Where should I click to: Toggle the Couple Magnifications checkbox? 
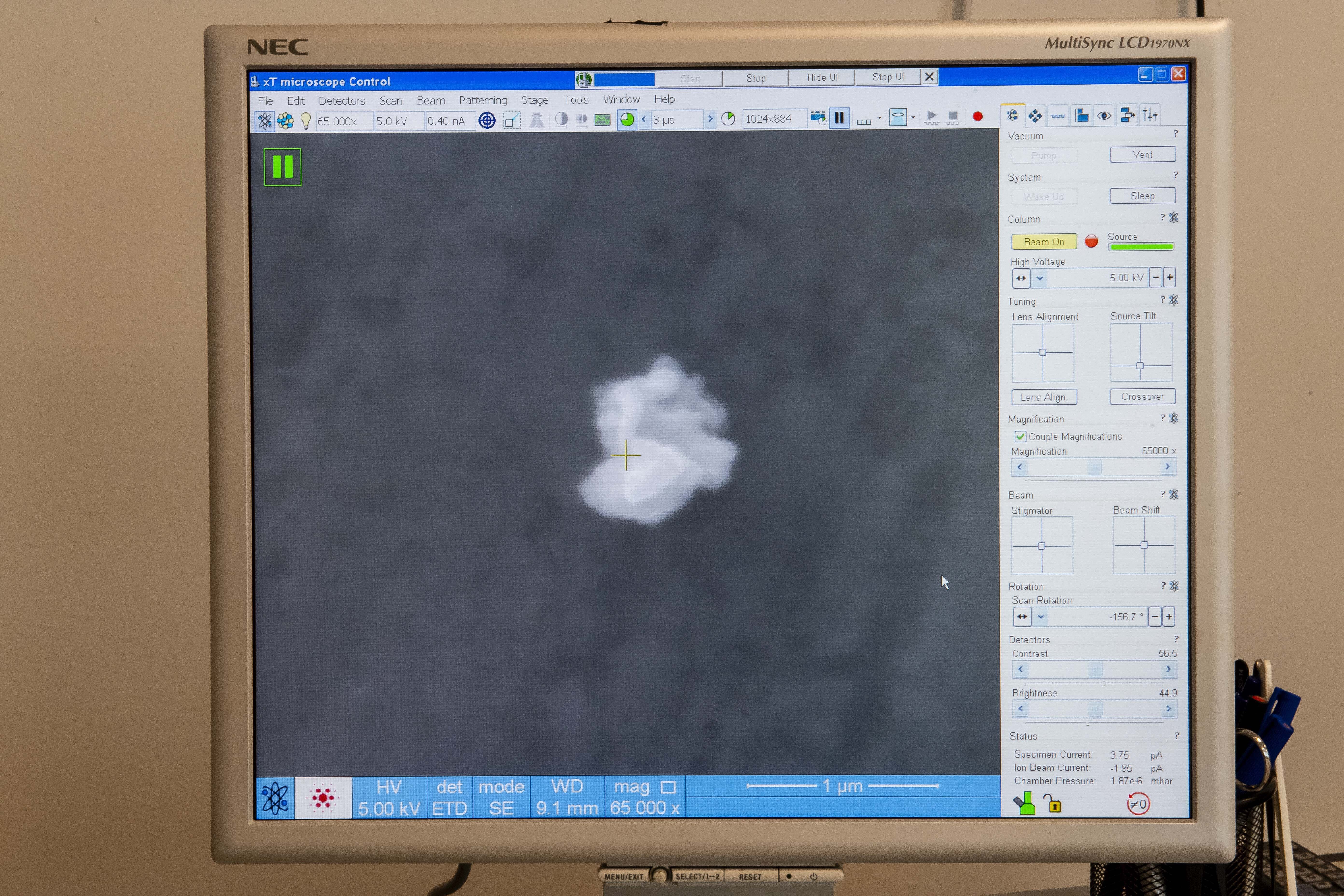(1020, 437)
